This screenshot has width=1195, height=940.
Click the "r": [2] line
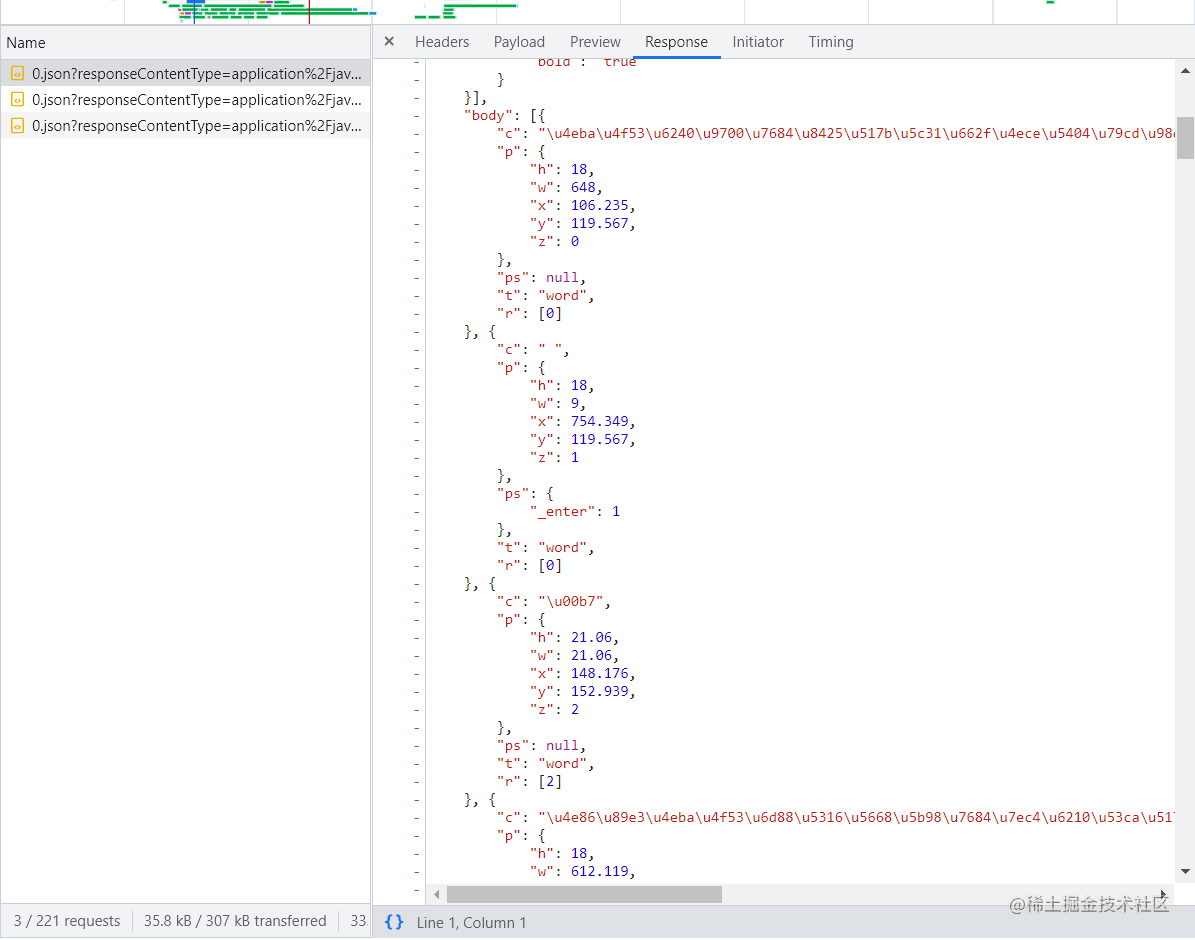[x=530, y=781]
